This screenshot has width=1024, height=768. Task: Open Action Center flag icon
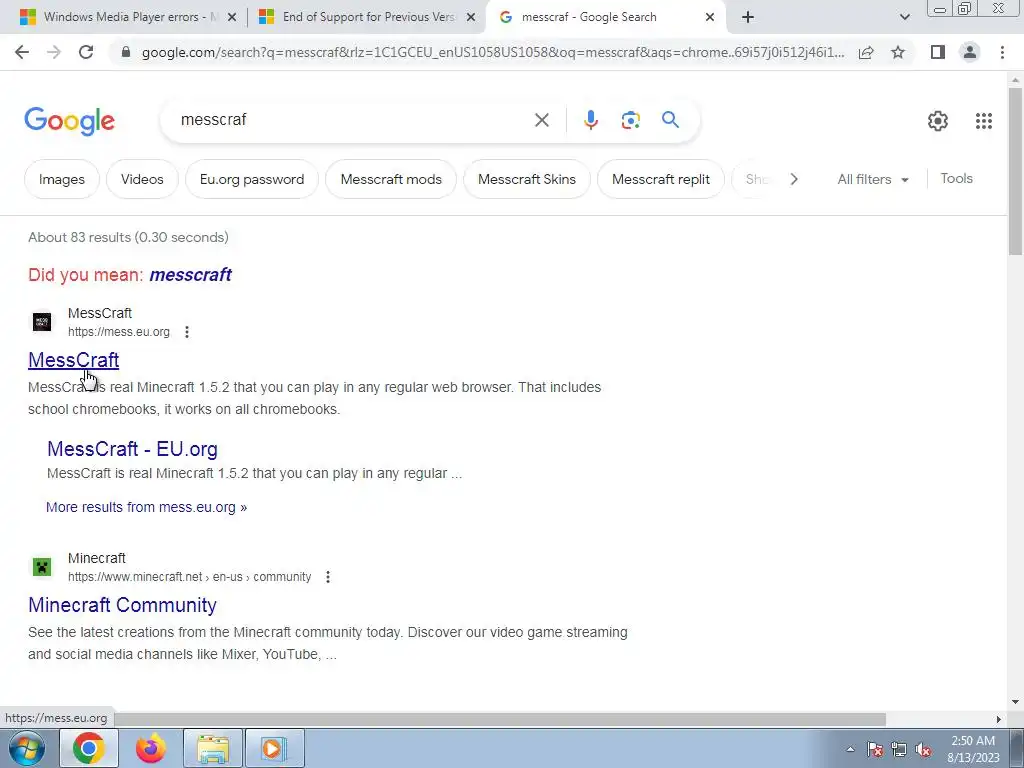pyautogui.click(x=875, y=749)
